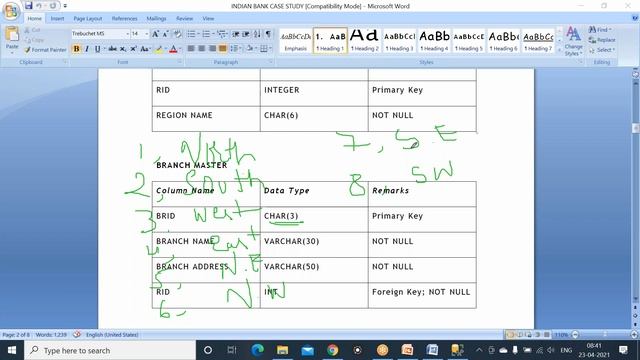This screenshot has width=640, height=360.
Task: Click the Zoom Out minus button
Action: (x=575, y=335)
